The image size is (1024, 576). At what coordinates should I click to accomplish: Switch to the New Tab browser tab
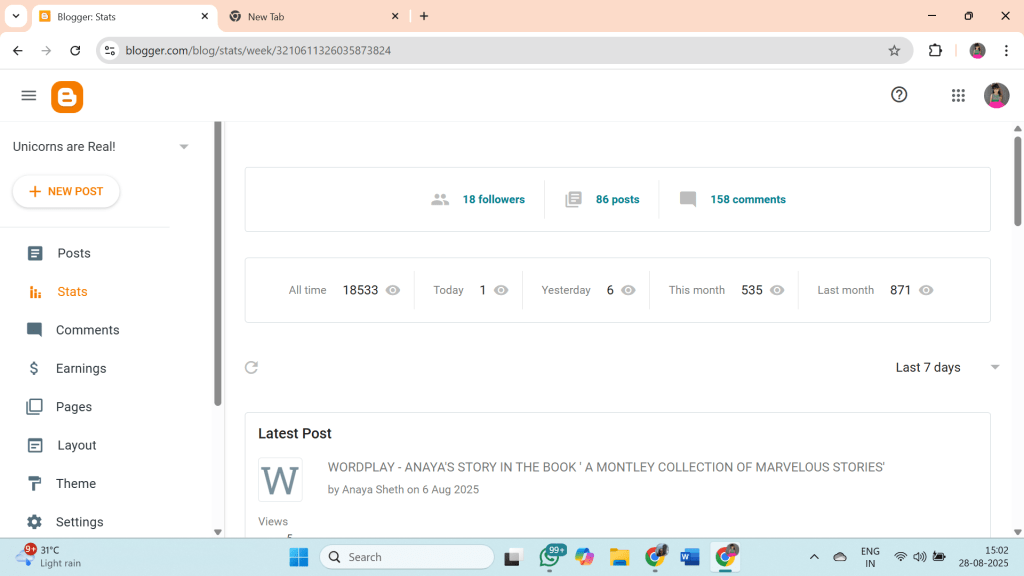310,16
